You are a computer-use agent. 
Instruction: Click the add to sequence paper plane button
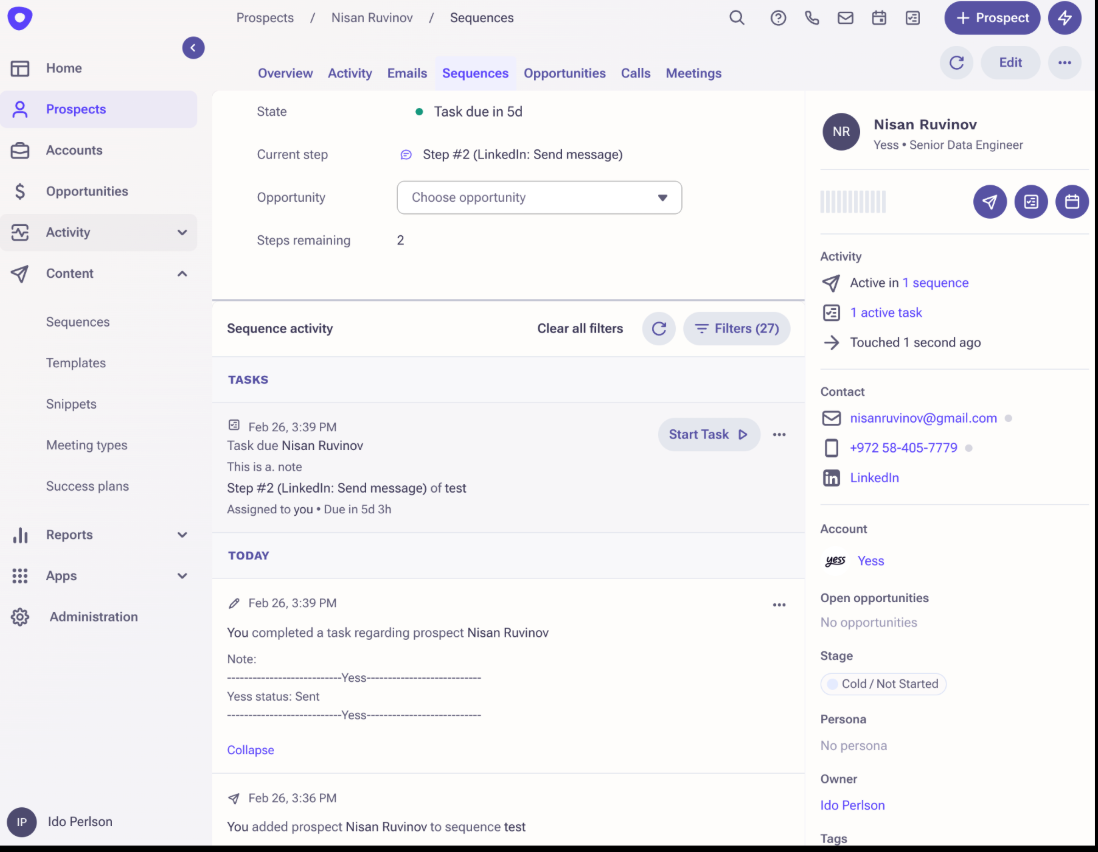(989, 202)
